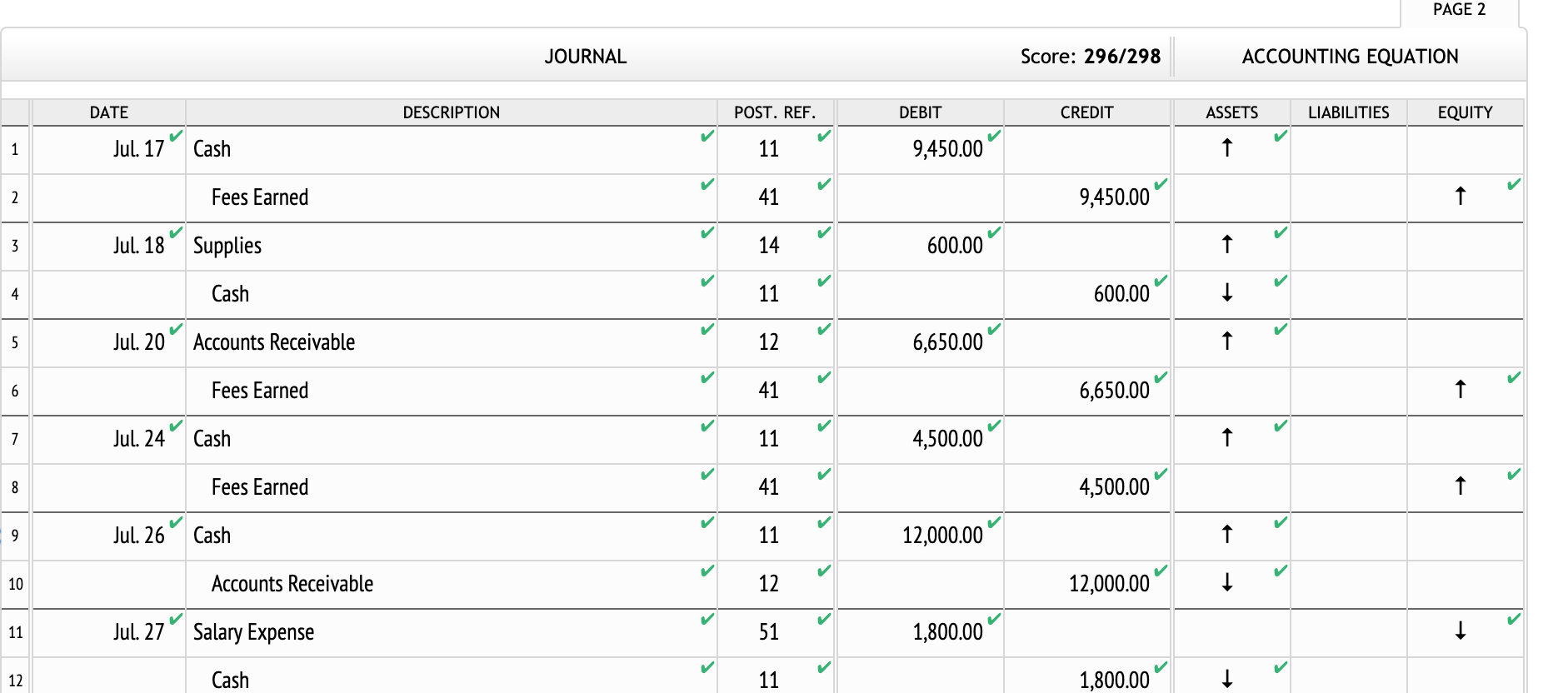1568x693 pixels.
Task: Click the line number 5 cell
Action: pos(15,342)
